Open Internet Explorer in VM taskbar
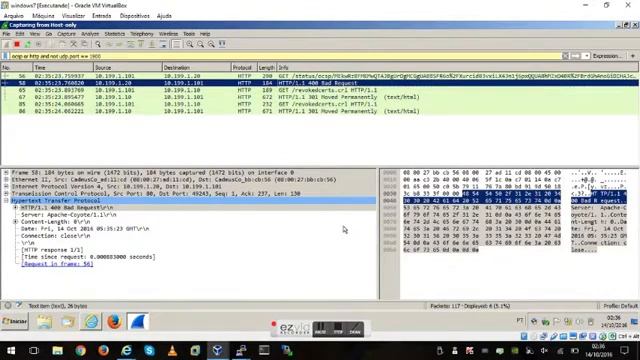 [91, 322]
